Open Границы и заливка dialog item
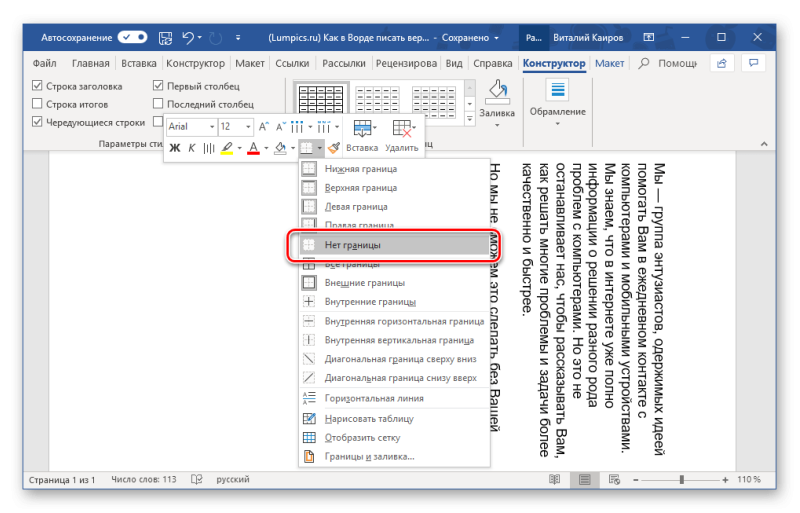Image resolution: width=800 pixels, height=513 pixels. point(394,456)
